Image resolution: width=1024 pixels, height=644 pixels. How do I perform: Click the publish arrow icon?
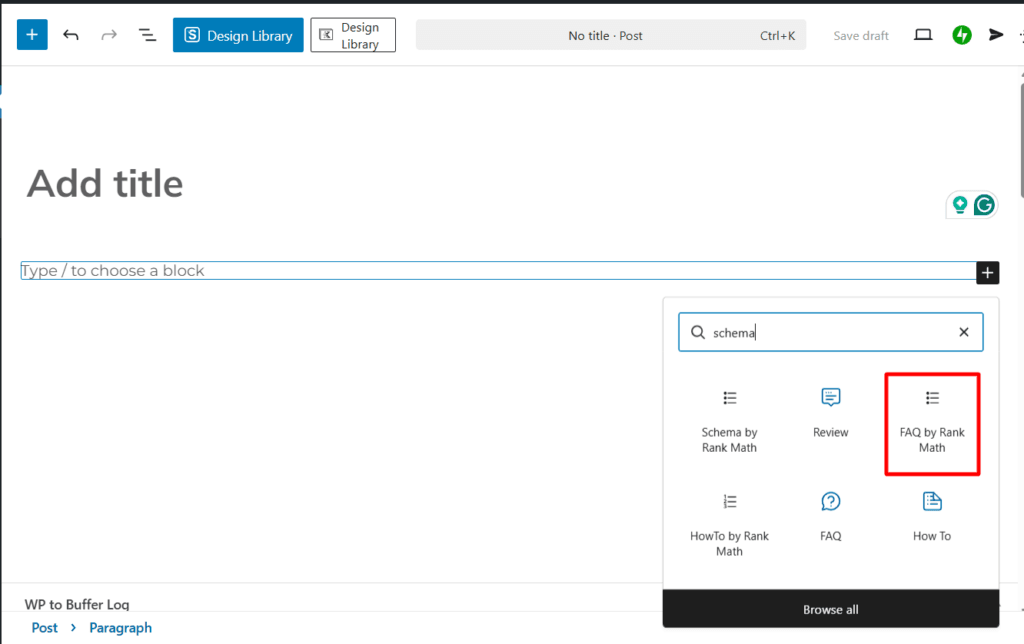point(995,34)
